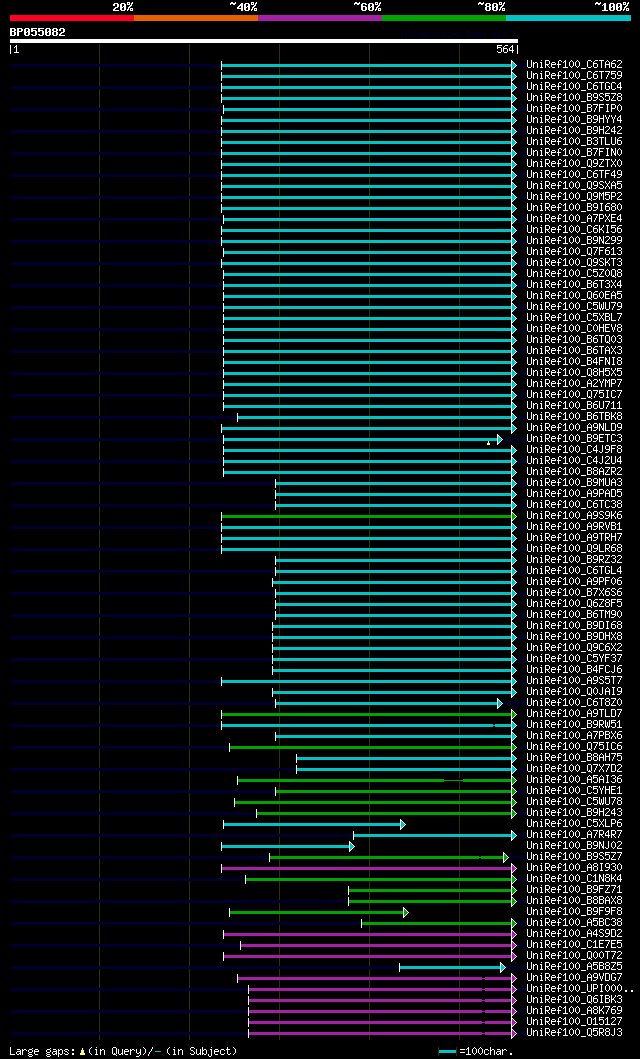Open hit UniRef100_B6U711
Image resolution: width=640 pixels, height=1059 pixels.
click(x=575, y=406)
